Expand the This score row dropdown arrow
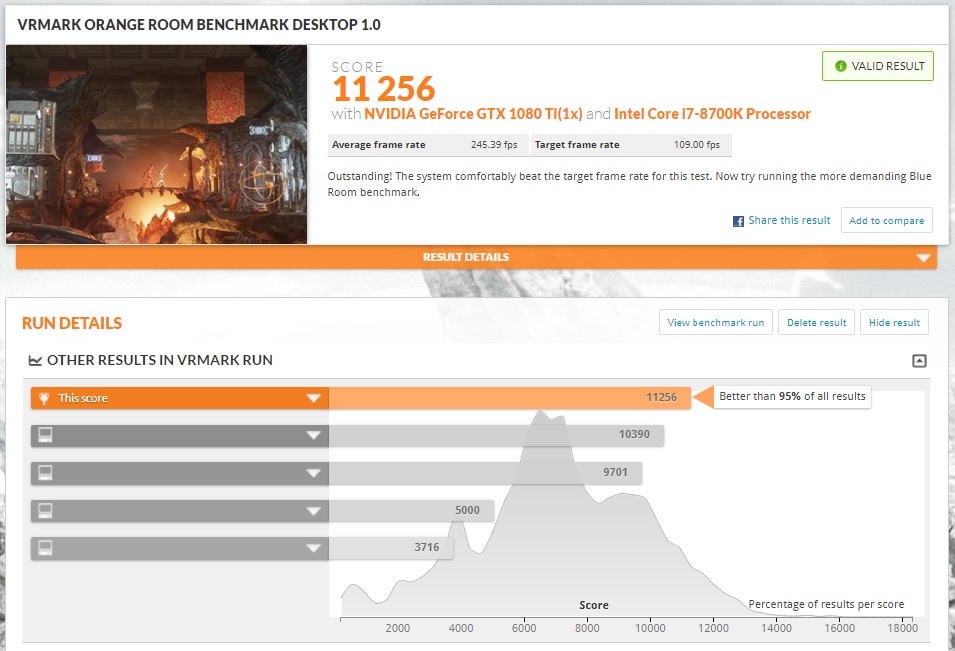The image size is (955, 651). pos(314,398)
